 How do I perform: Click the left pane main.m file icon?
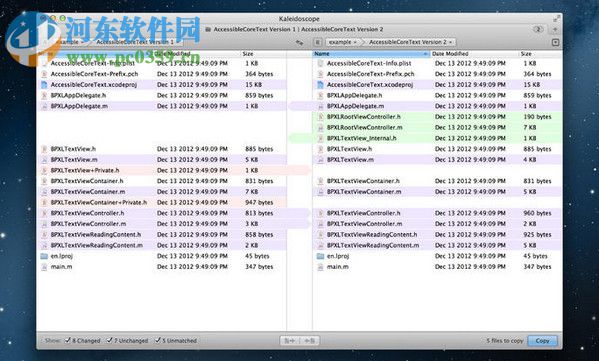(44, 267)
